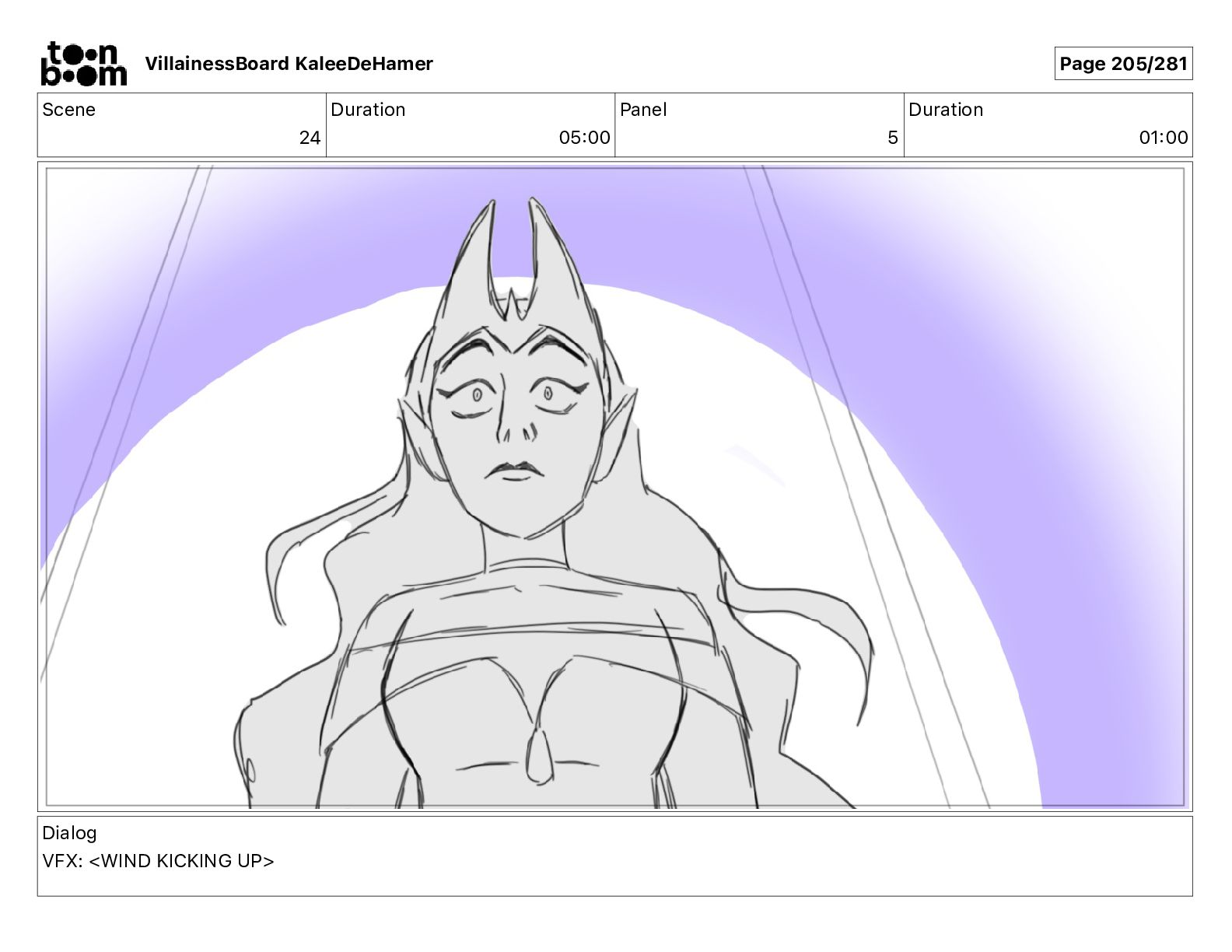The image size is (1232, 952).
Task: Select scene number 24
Action: point(310,138)
